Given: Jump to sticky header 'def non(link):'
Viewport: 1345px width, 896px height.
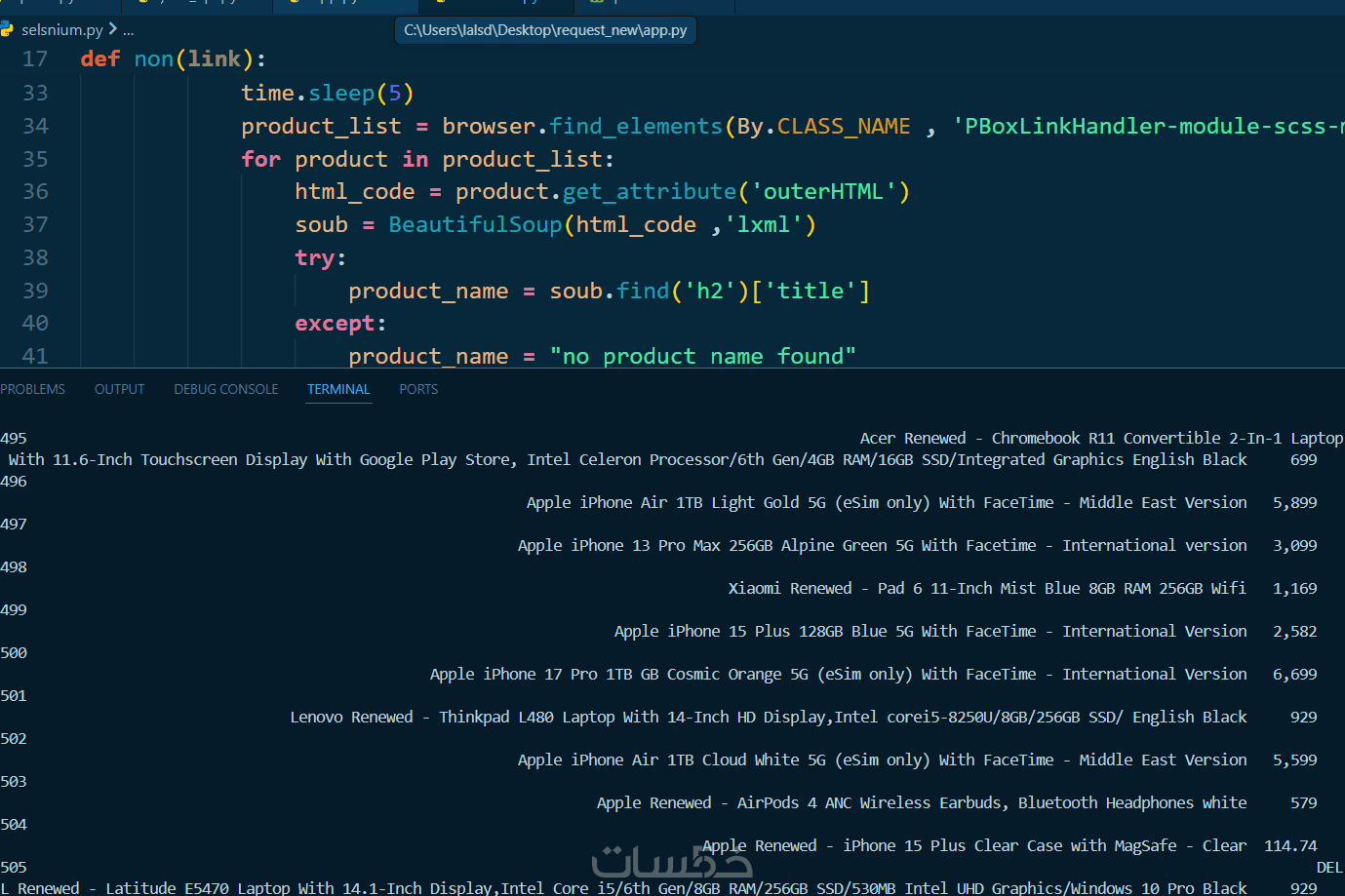Looking at the screenshot, I should [x=174, y=59].
